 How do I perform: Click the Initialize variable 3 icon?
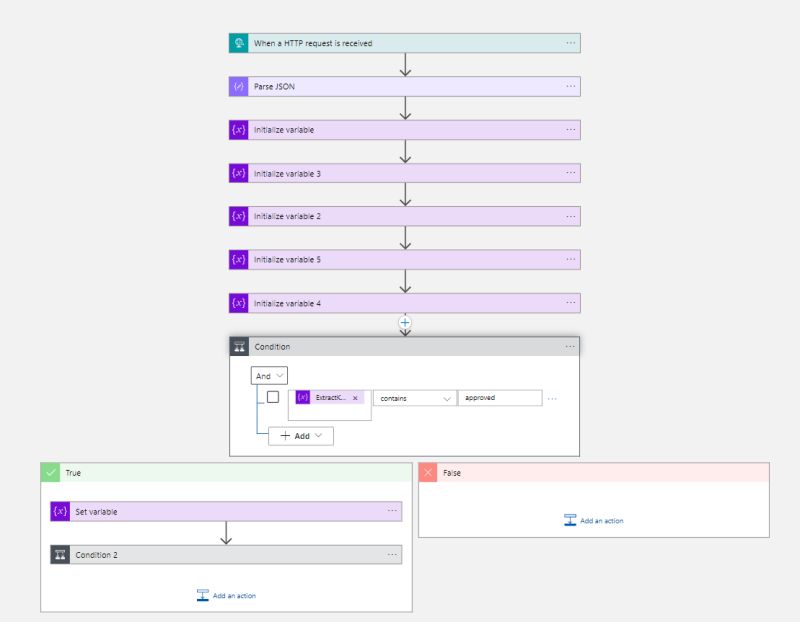[238, 173]
